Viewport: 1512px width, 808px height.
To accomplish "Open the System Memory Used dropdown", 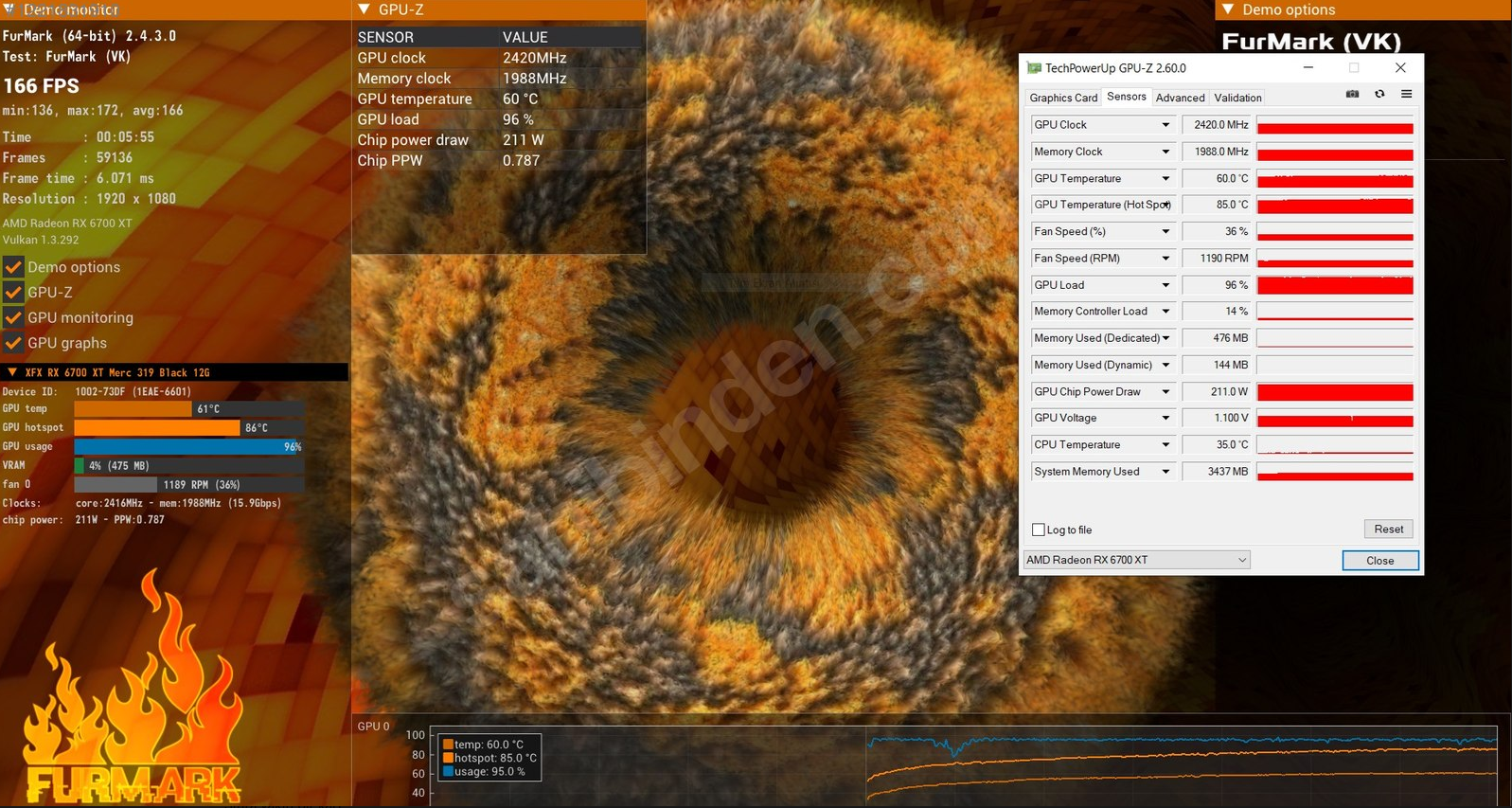I will coord(1165,472).
